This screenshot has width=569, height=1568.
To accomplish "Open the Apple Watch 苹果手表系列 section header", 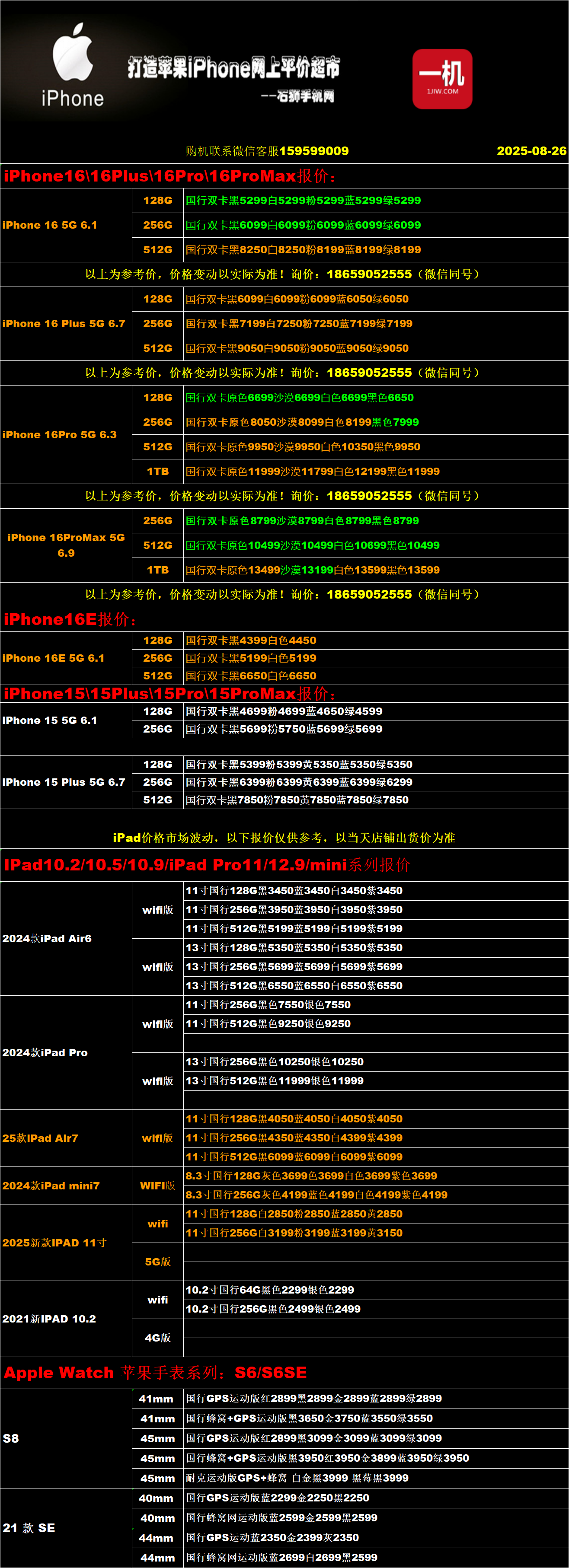I will [x=155, y=1373].
